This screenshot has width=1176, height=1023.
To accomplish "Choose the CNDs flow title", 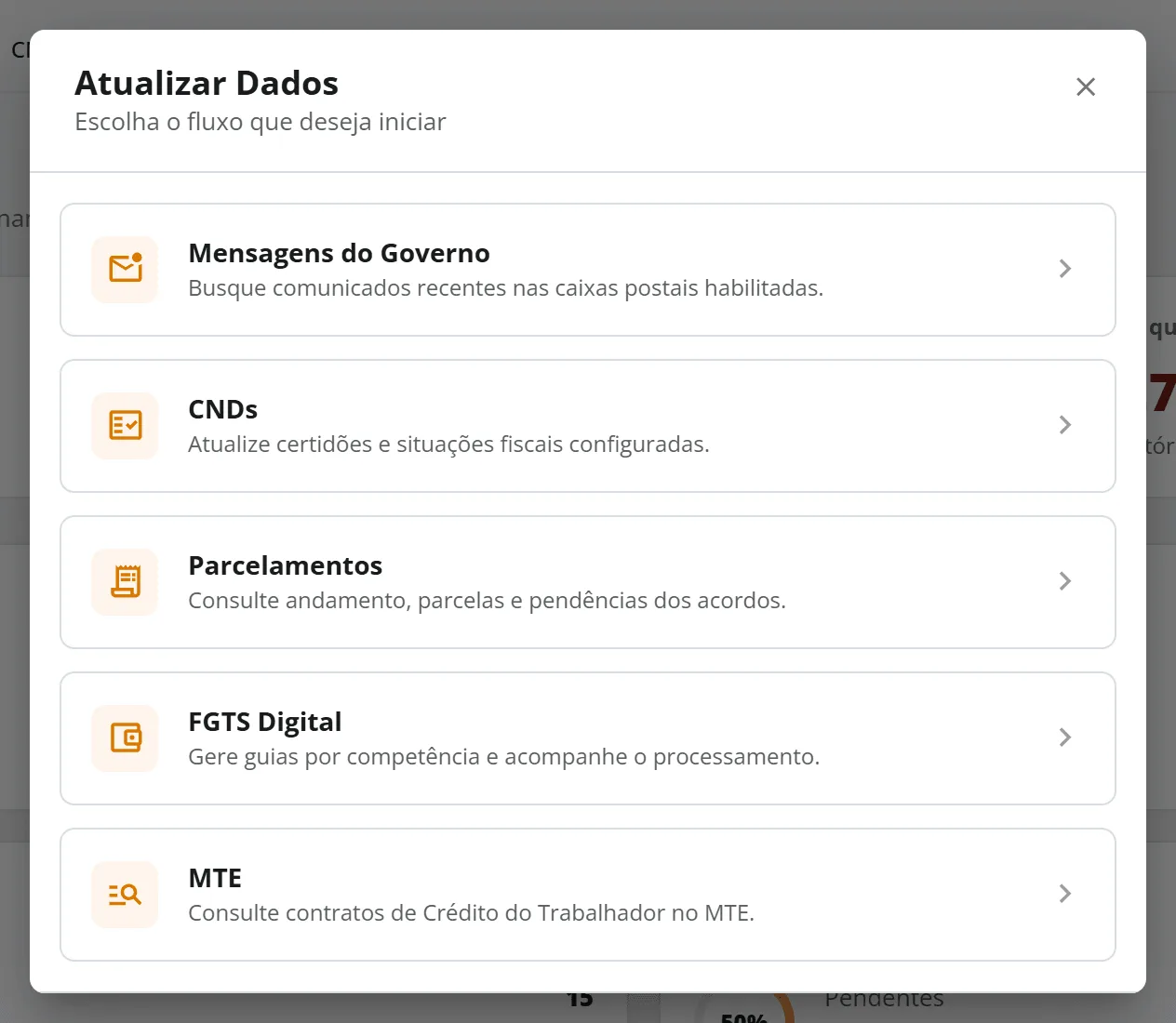I will tap(222, 409).
